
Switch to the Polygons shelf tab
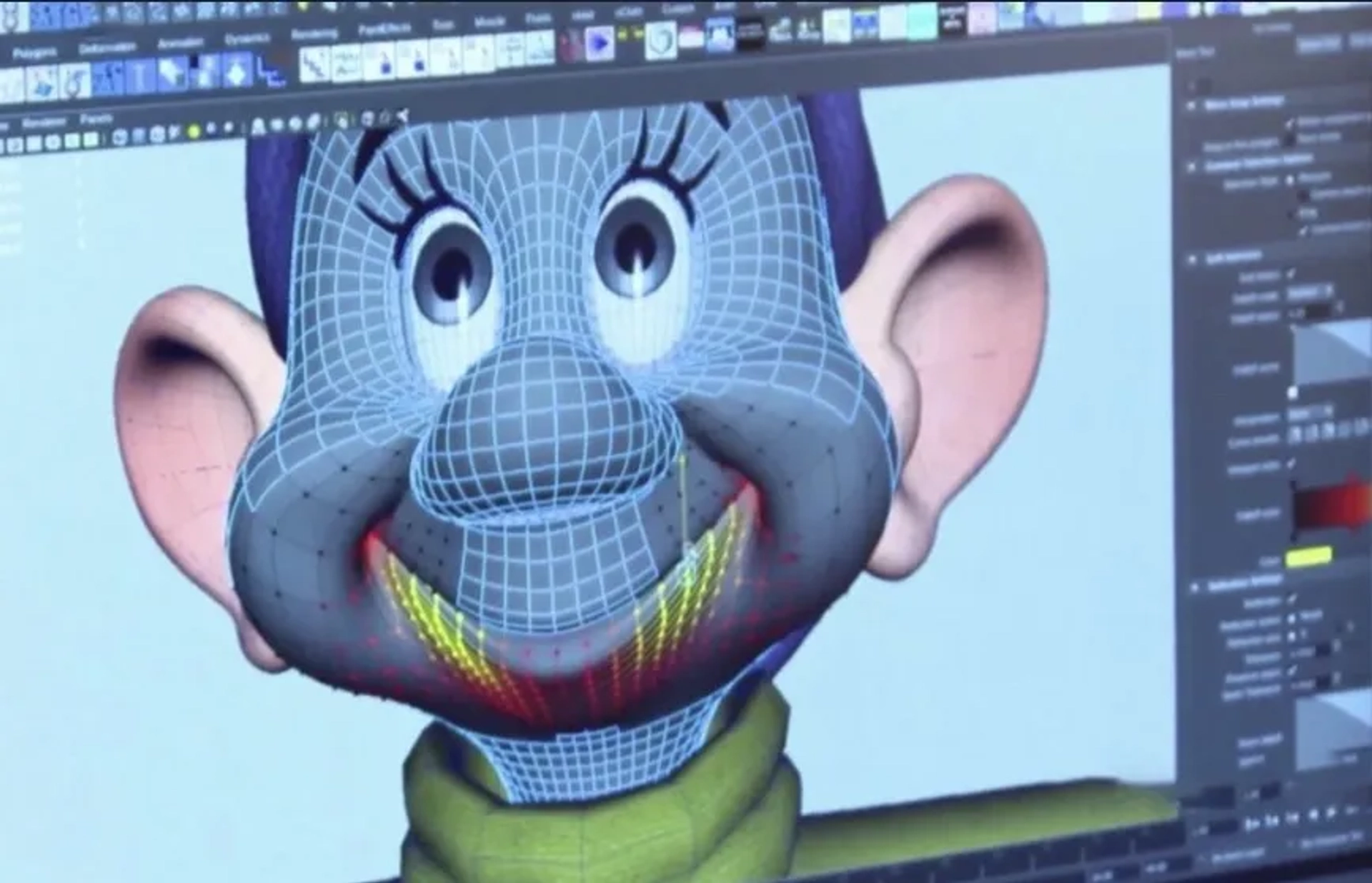pyautogui.click(x=34, y=53)
